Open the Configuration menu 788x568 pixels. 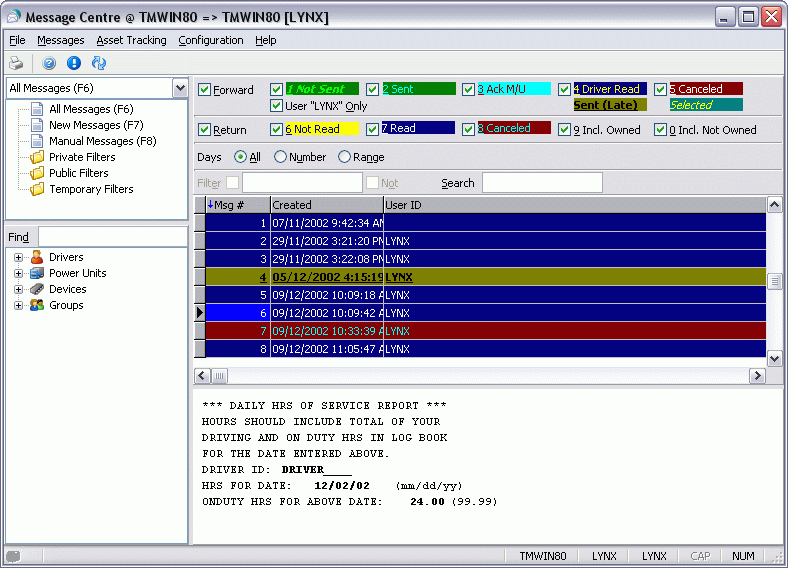tap(210, 40)
